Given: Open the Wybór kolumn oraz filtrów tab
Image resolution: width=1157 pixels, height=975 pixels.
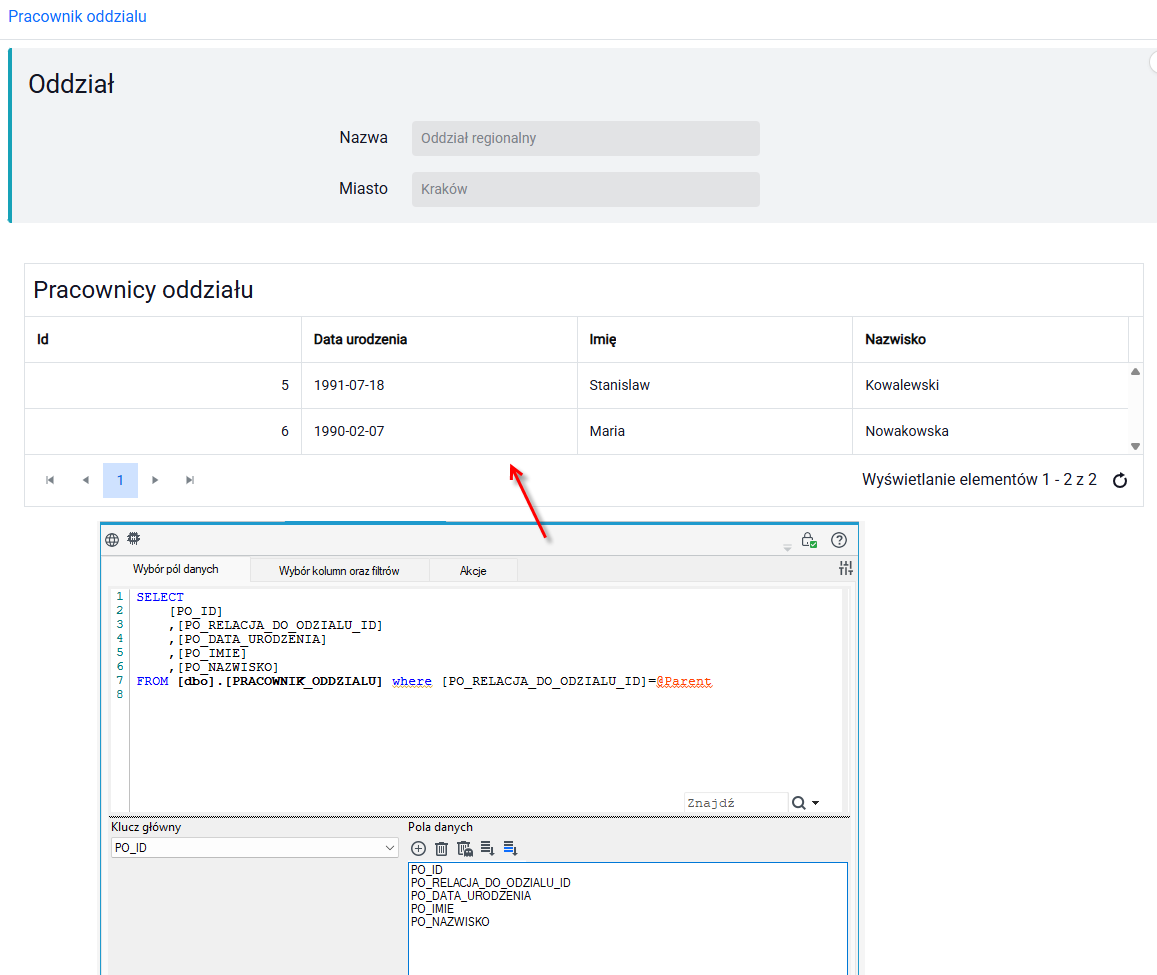Looking at the screenshot, I should click(339, 571).
